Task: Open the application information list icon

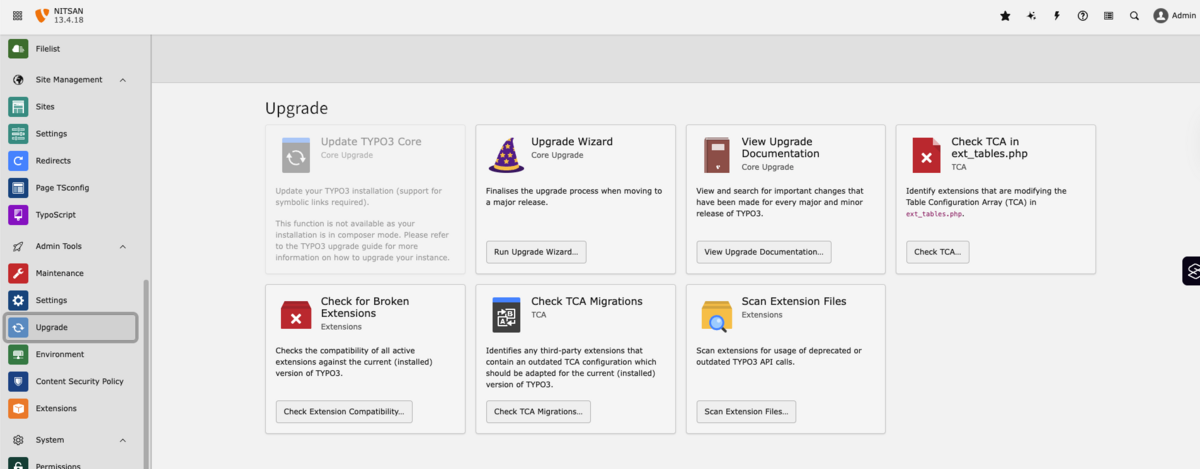Action: coord(1108,16)
